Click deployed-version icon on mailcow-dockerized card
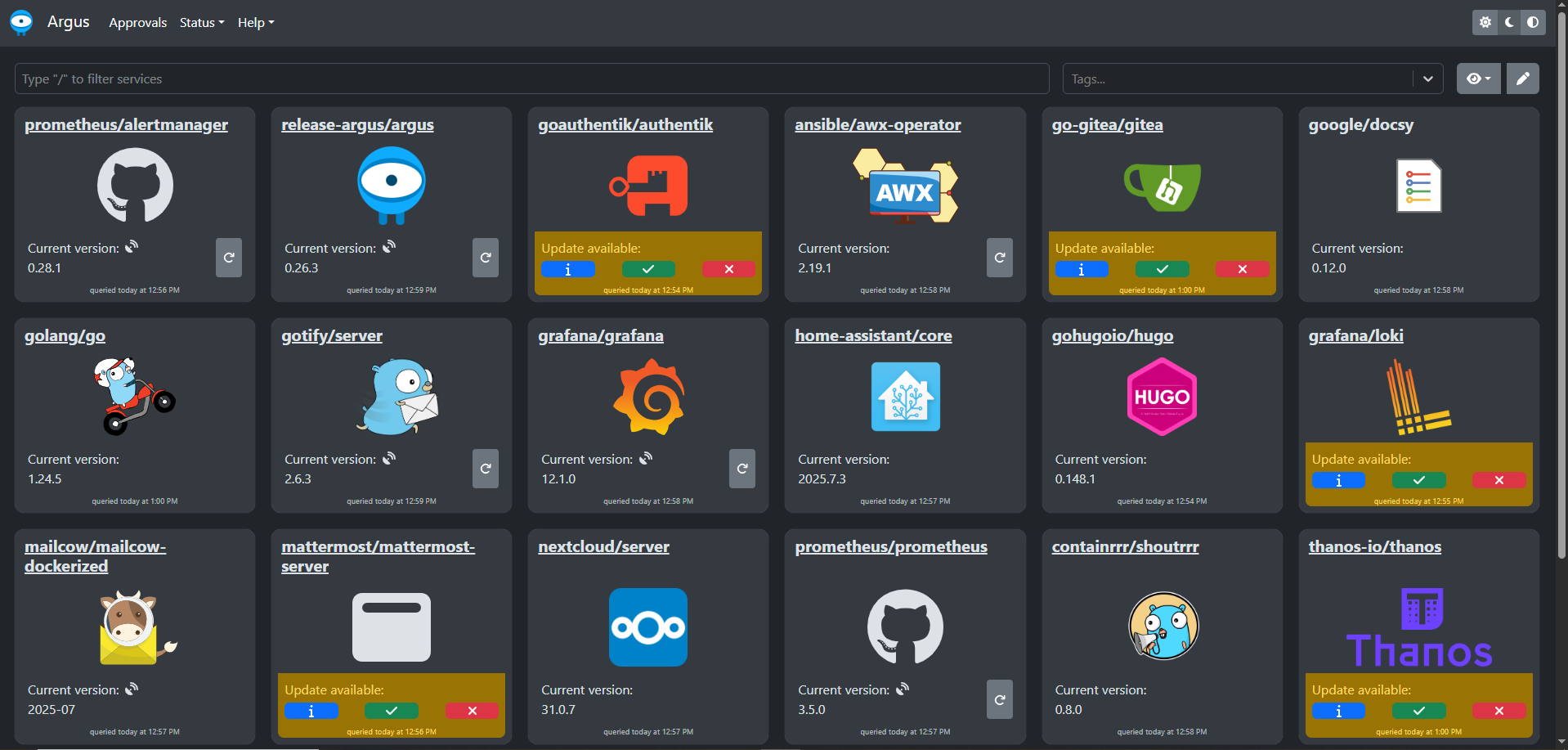Image resolution: width=1568 pixels, height=750 pixels. pos(132,688)
